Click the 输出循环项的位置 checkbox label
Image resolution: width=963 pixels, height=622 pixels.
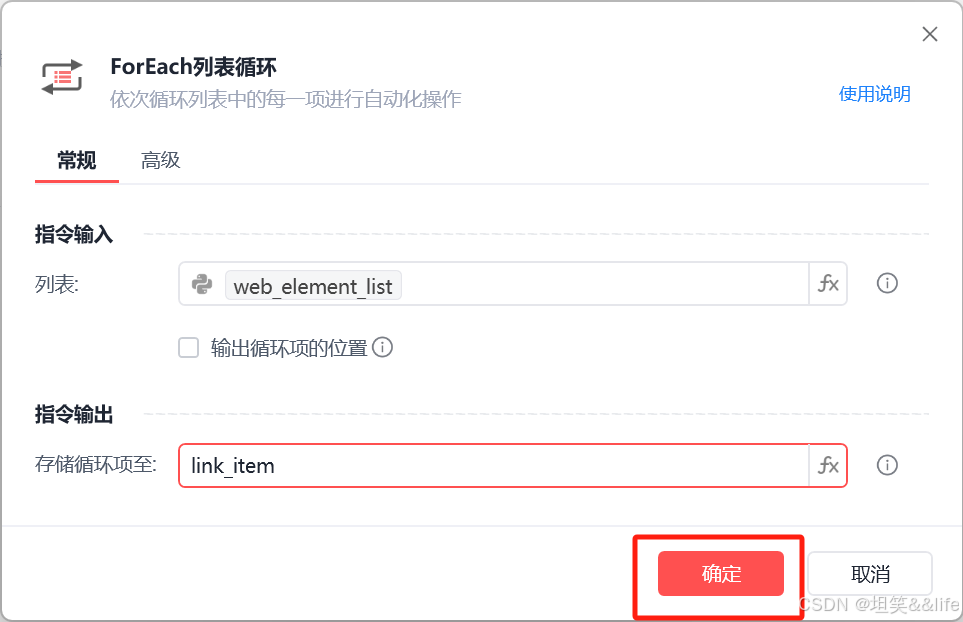point(289,348)
